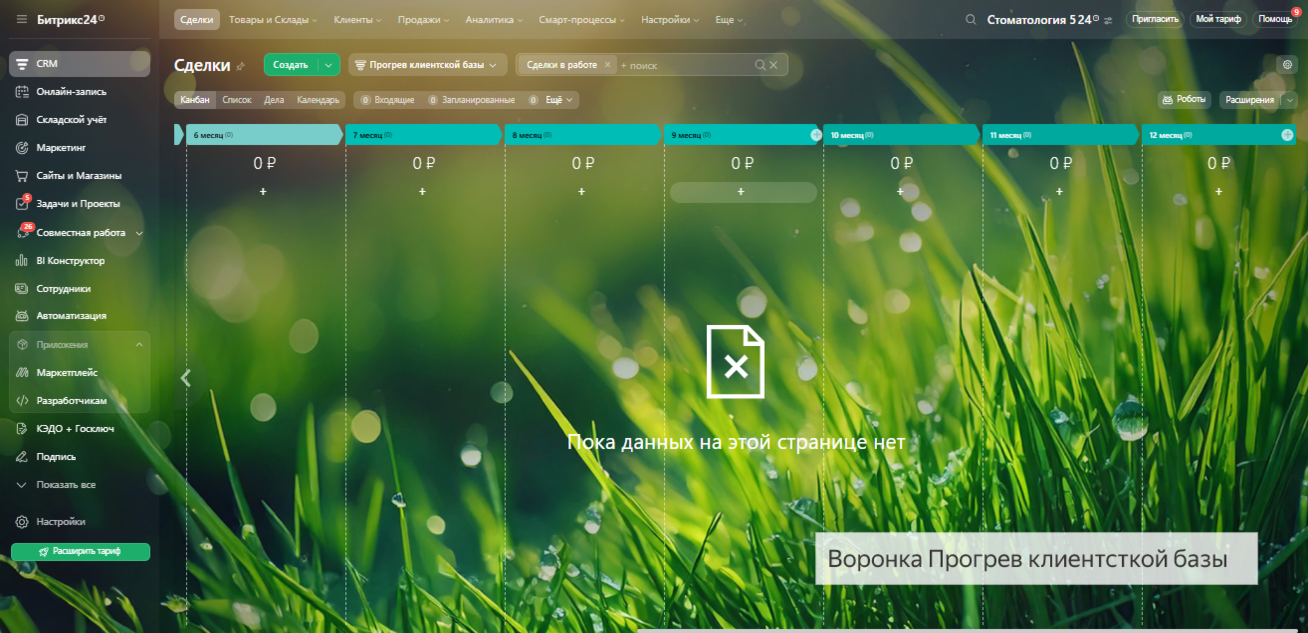Image resolution: width=1308 pixels, height=633 pixels.
Task: Open the top Настройки dropdown menu
Action: point(670,20)
